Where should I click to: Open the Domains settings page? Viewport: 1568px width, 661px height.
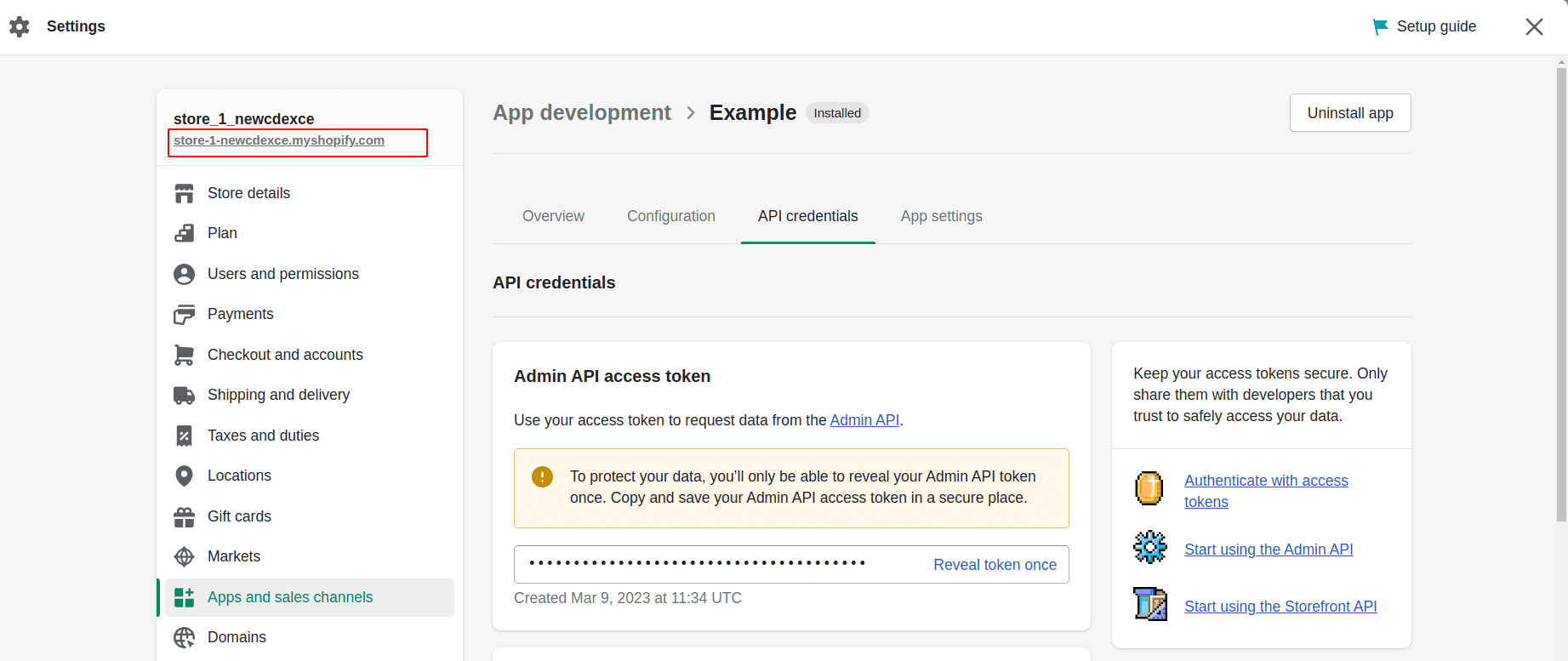click(x=237, y=637)
